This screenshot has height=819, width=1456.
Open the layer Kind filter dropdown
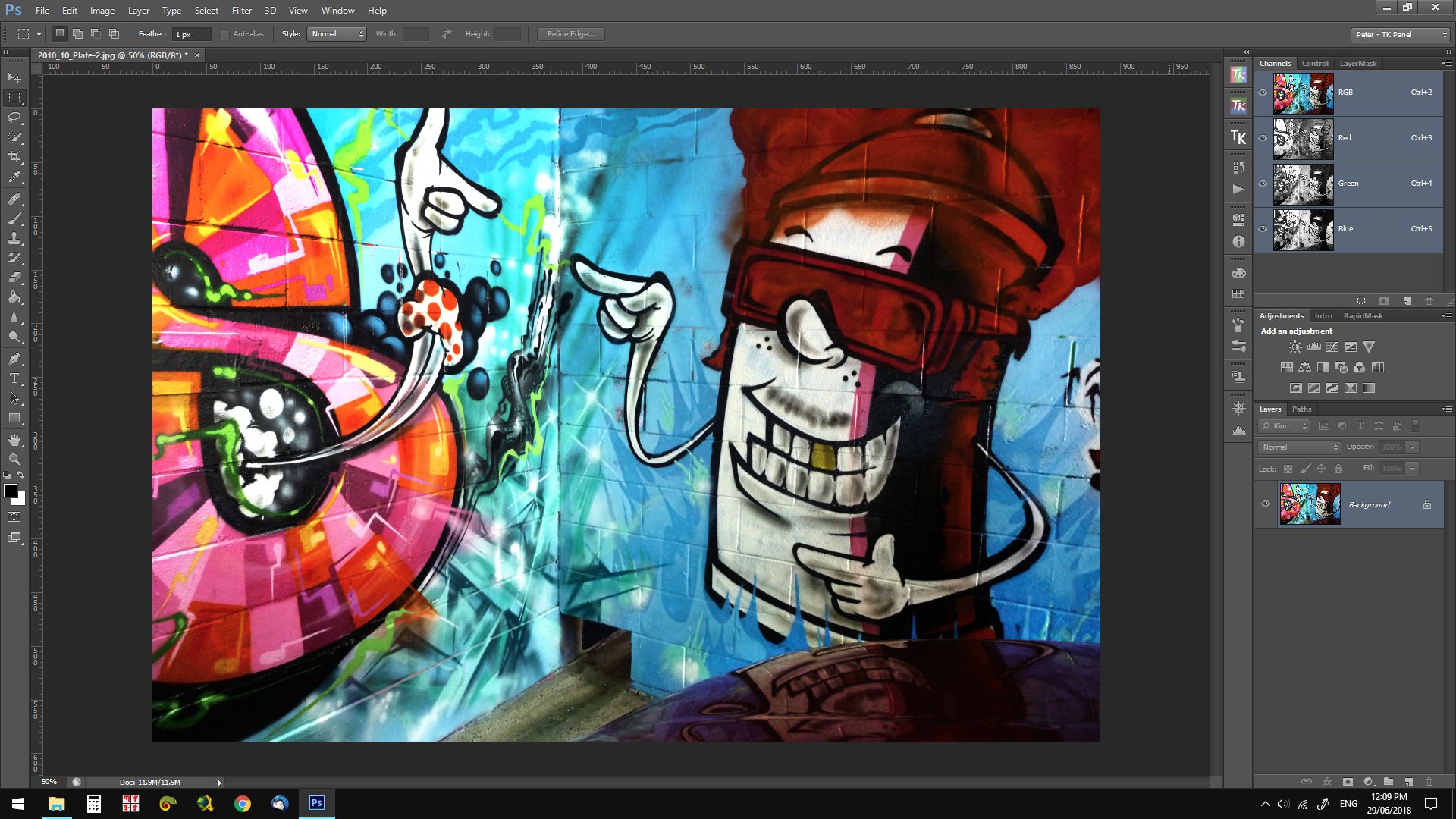click(x=1285, y=426)
